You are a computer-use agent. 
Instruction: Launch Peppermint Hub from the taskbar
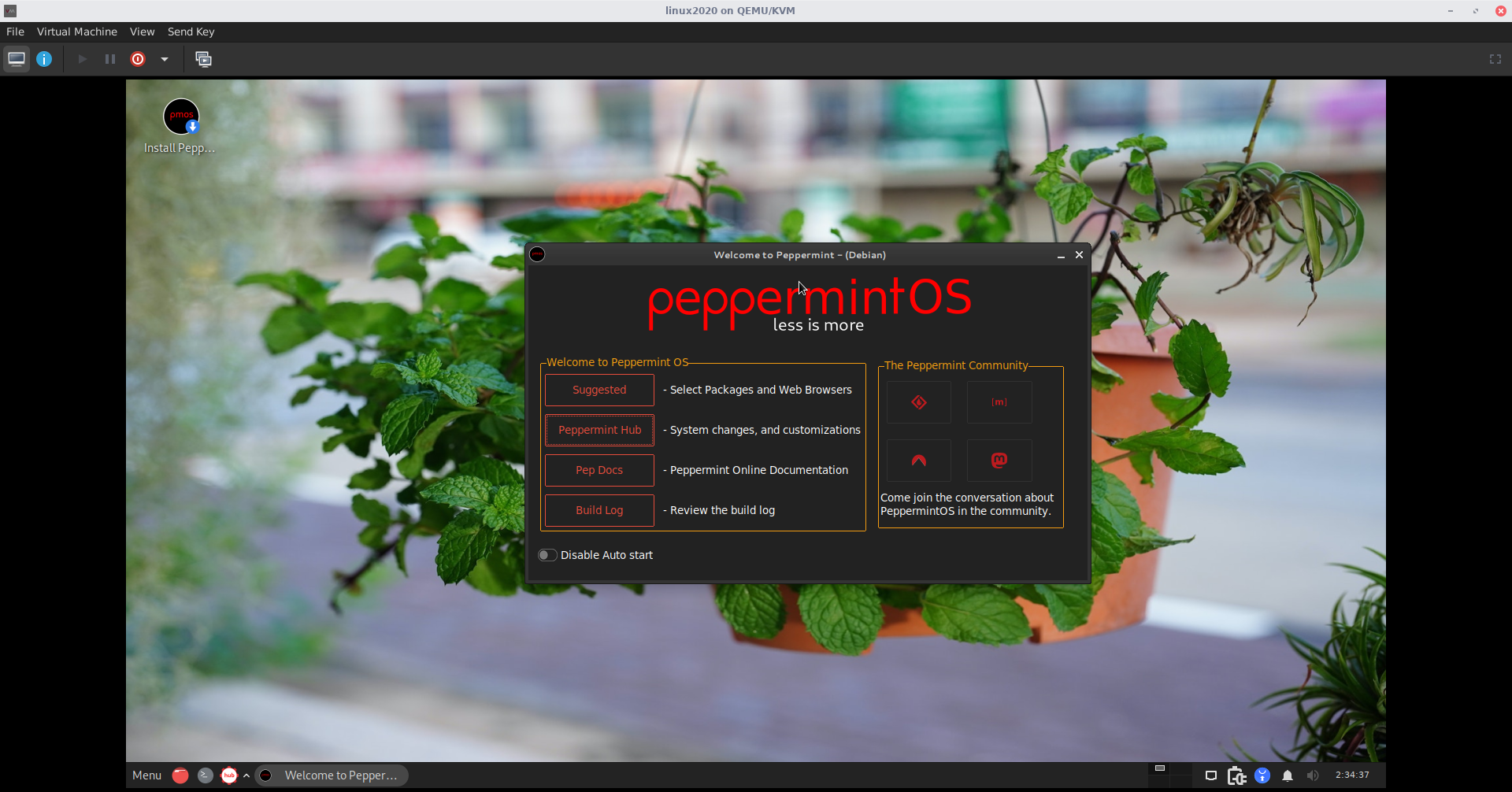pyautogui.click(x=228, y=775)
